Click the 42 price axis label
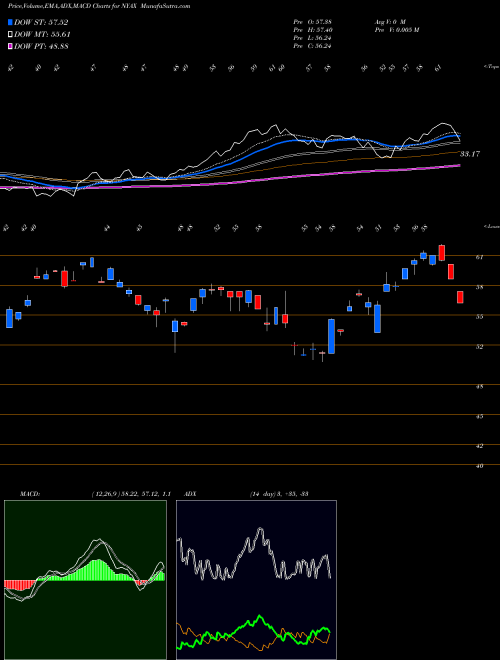This screenshot has height=660, width=500. tap(479, 446)
